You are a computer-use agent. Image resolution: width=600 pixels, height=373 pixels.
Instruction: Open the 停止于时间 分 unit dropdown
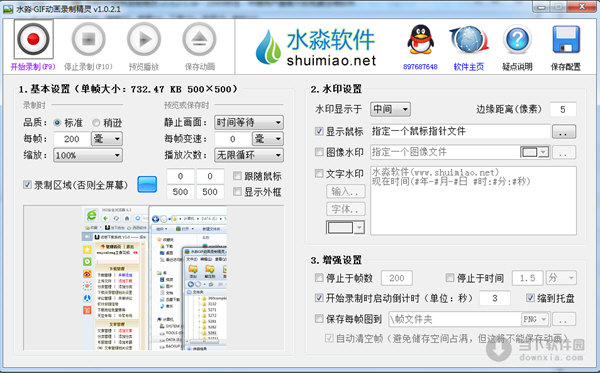click(561, 278)
